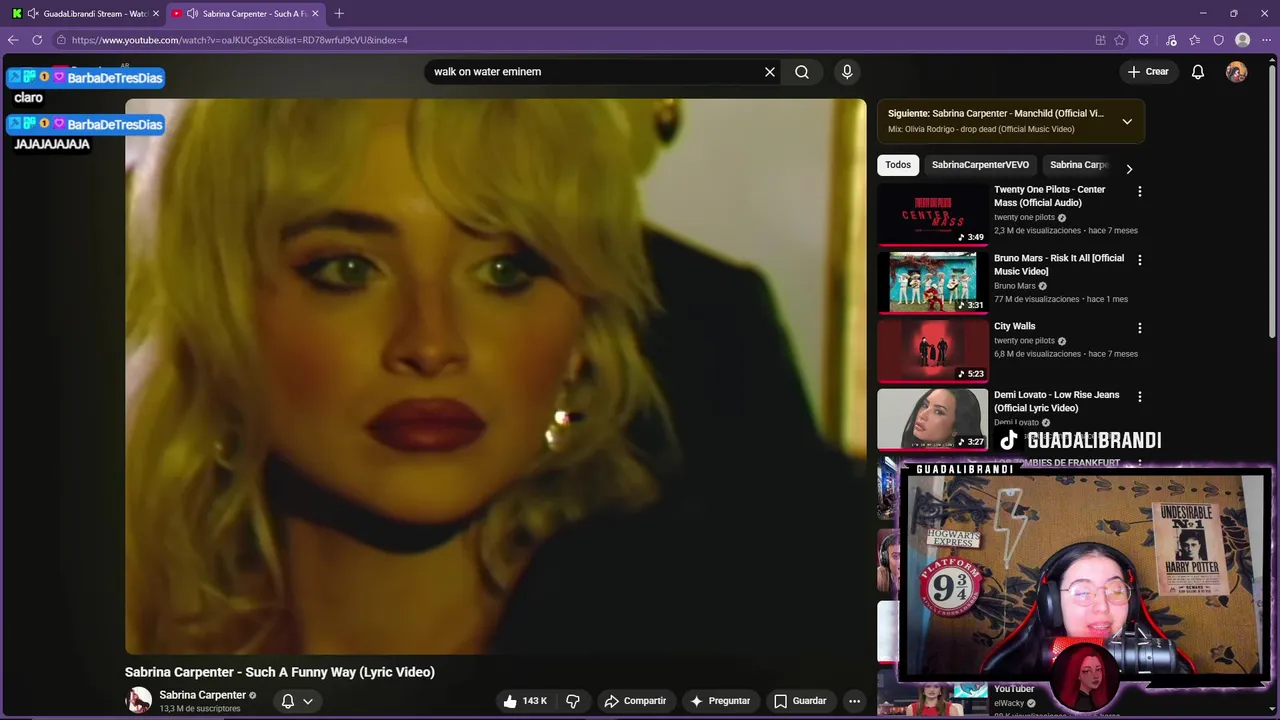This screenshot has height=720, width=1280.
Task: Open Center Mass video thumbnail
Action: click(932, 214)
